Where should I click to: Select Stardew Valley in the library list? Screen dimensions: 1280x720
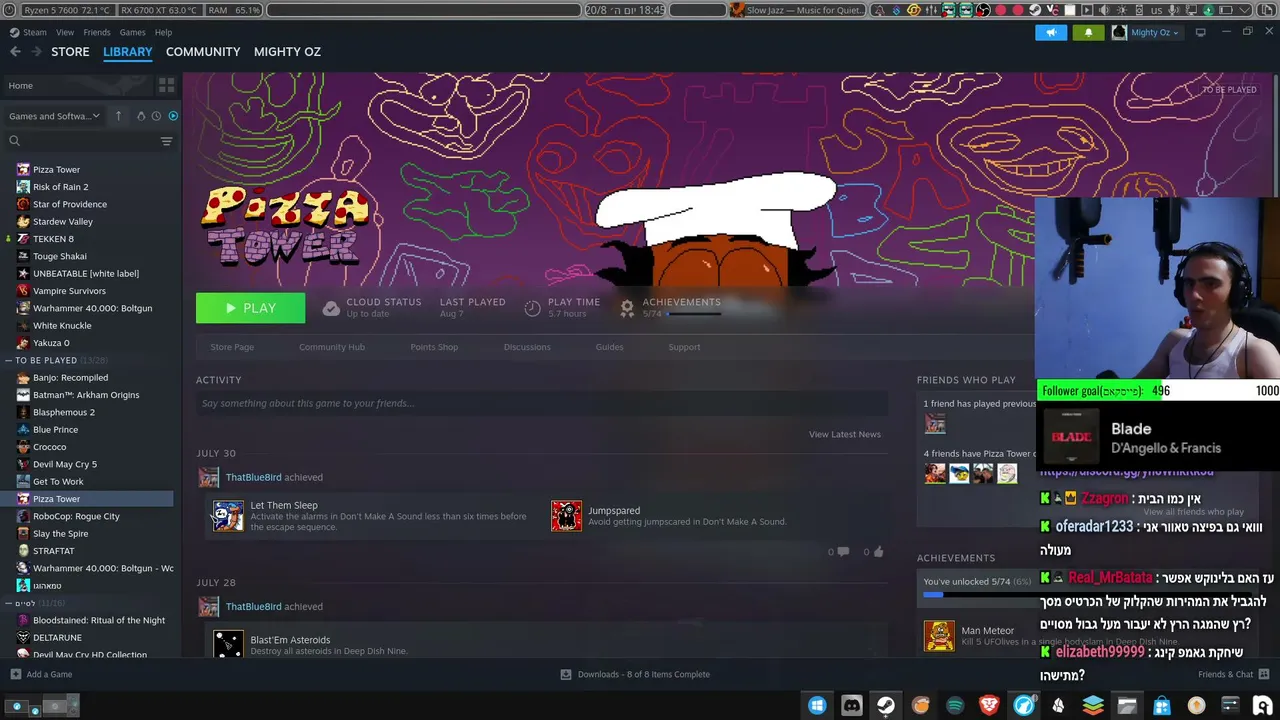63,221
